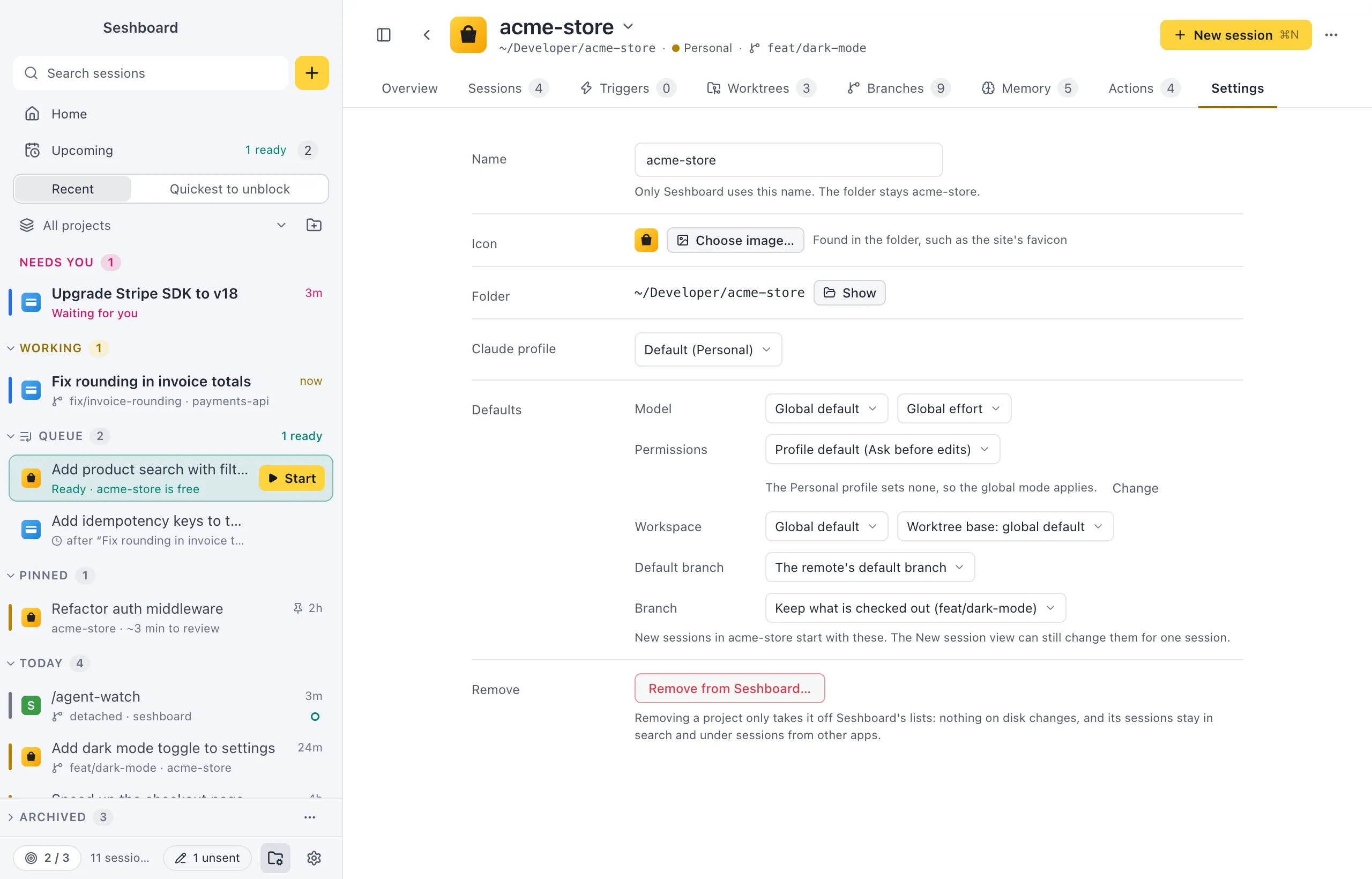
Task: Click Choose image... button
Action: (735, 240)
